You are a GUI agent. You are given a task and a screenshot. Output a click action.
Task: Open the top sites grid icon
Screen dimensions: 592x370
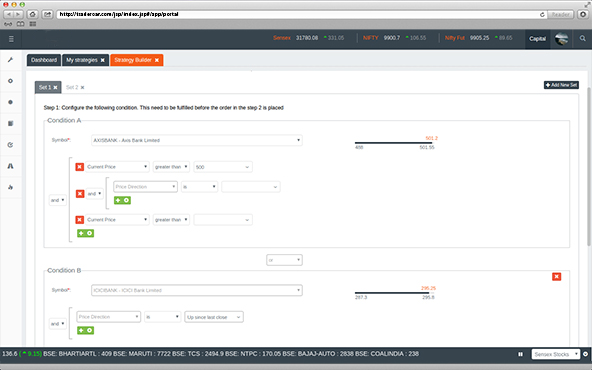[33, 24]
